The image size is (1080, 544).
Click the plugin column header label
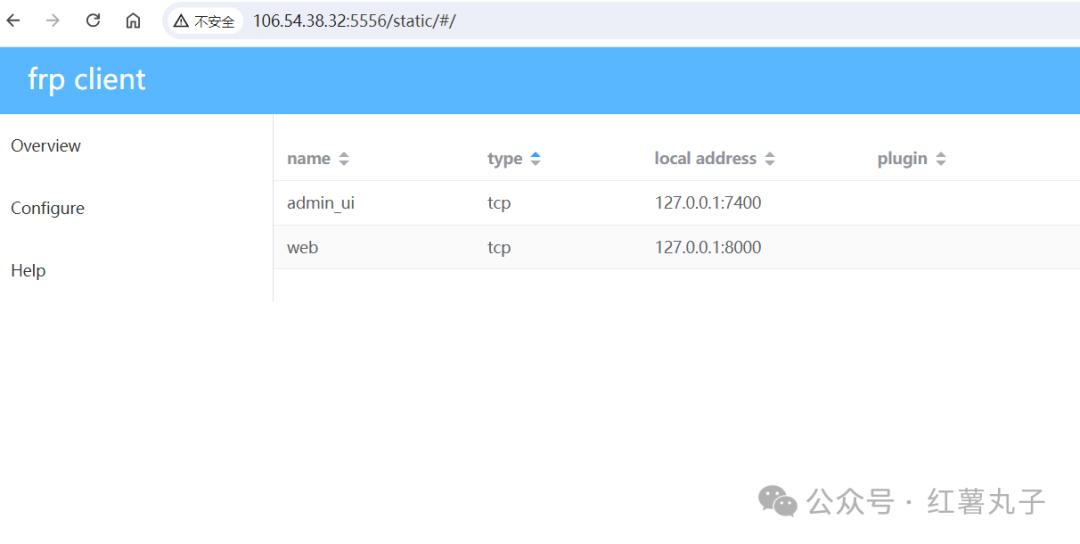[x=902, y=159]
